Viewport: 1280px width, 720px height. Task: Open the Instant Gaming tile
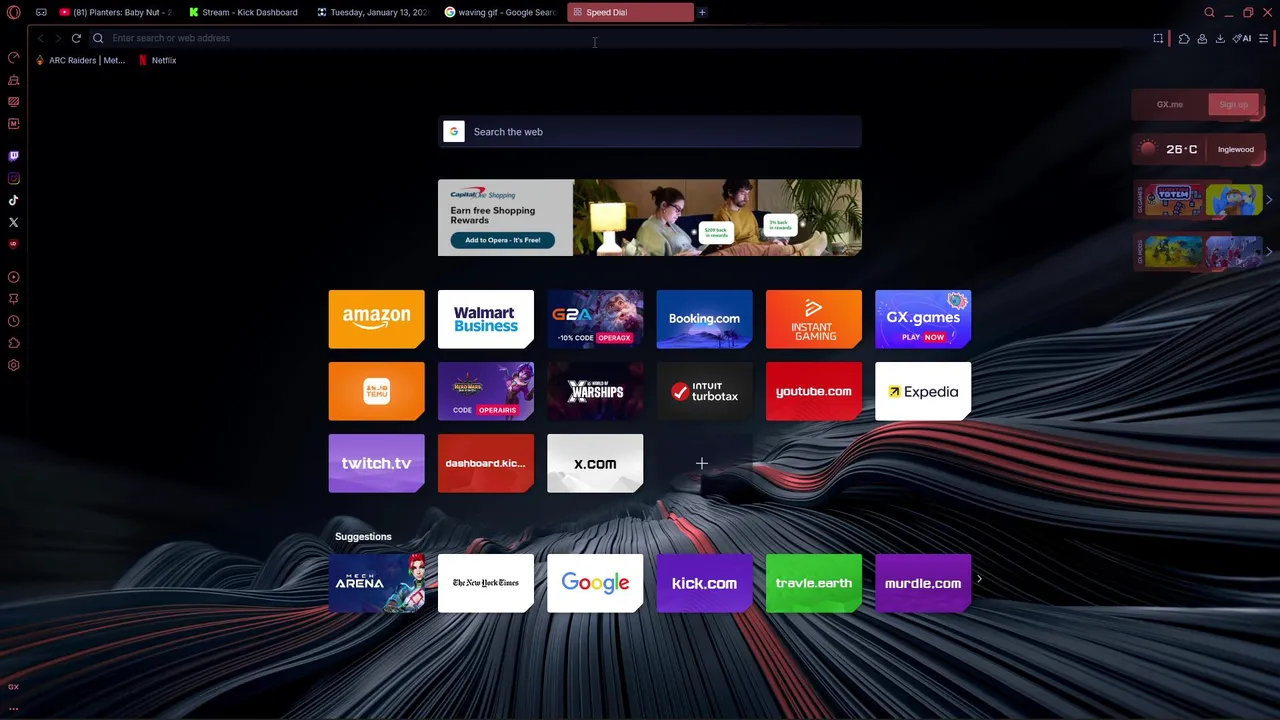click(814, 319)
